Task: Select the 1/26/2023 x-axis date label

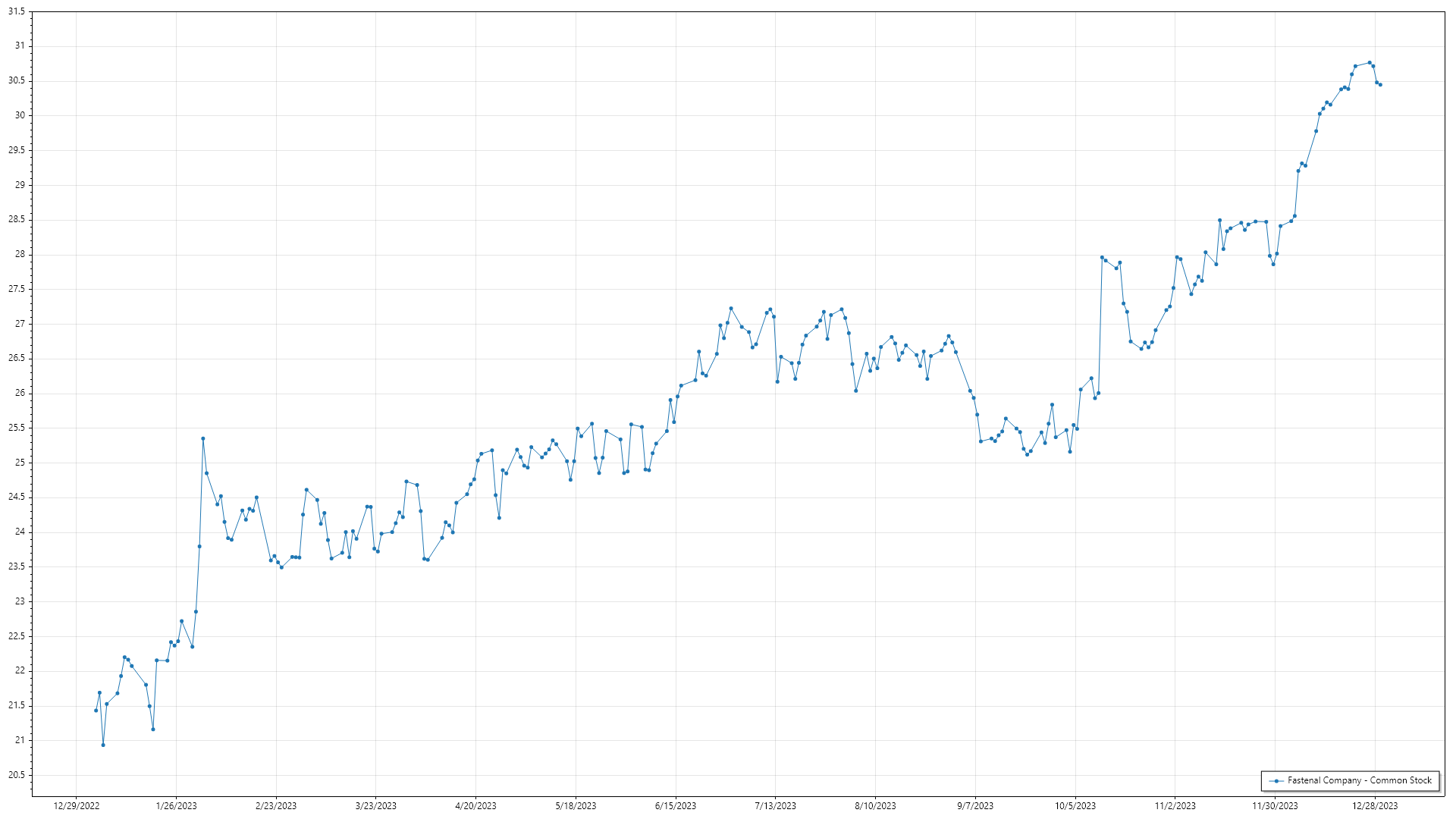Action: [x=176, y=806]
